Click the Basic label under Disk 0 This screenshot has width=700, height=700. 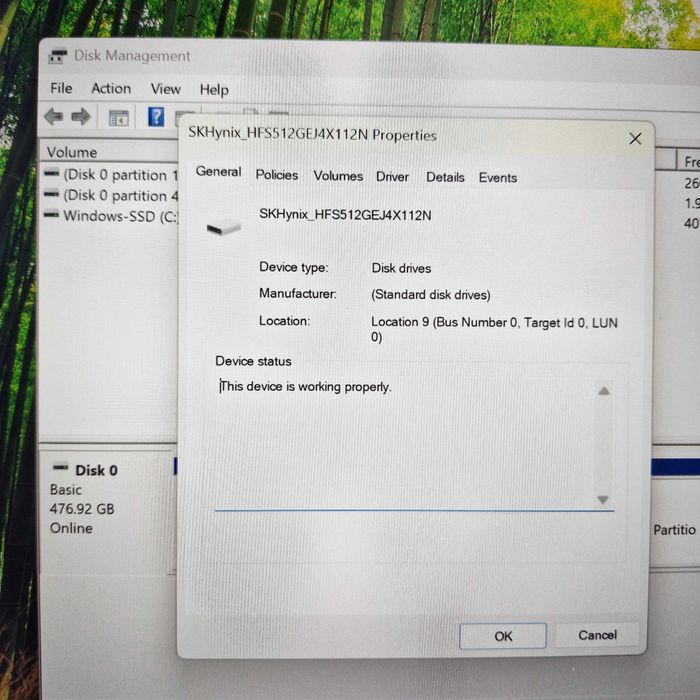pos(66,490)
